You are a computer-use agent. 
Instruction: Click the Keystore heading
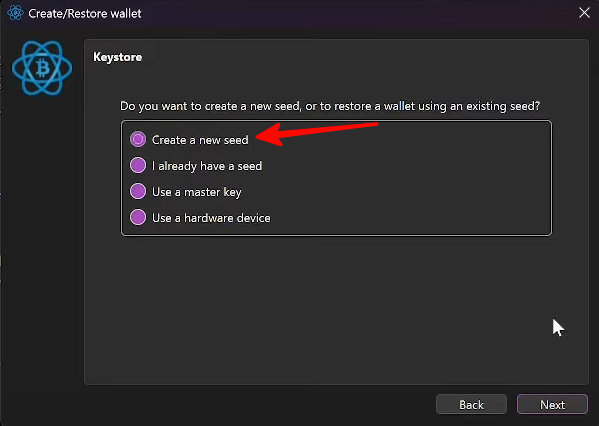click(x=118, y=57)
